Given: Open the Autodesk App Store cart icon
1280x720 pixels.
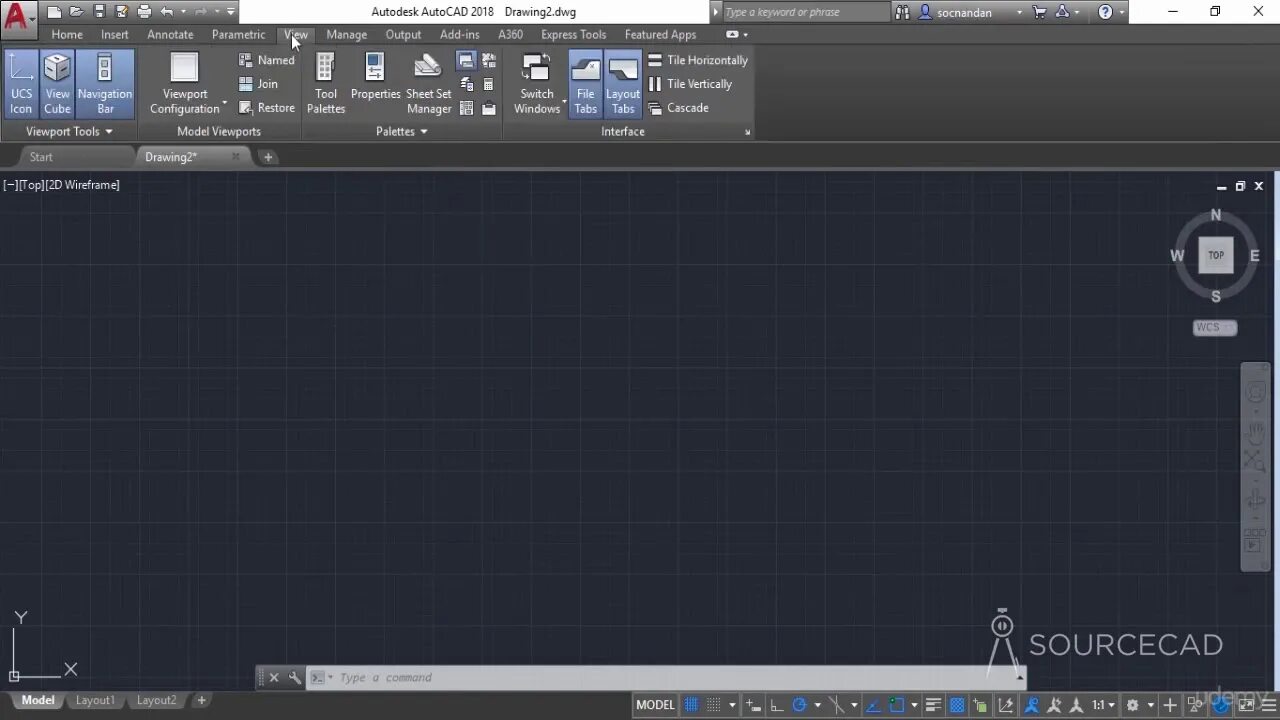Looking at the screenshot, I should point(1040,12).
